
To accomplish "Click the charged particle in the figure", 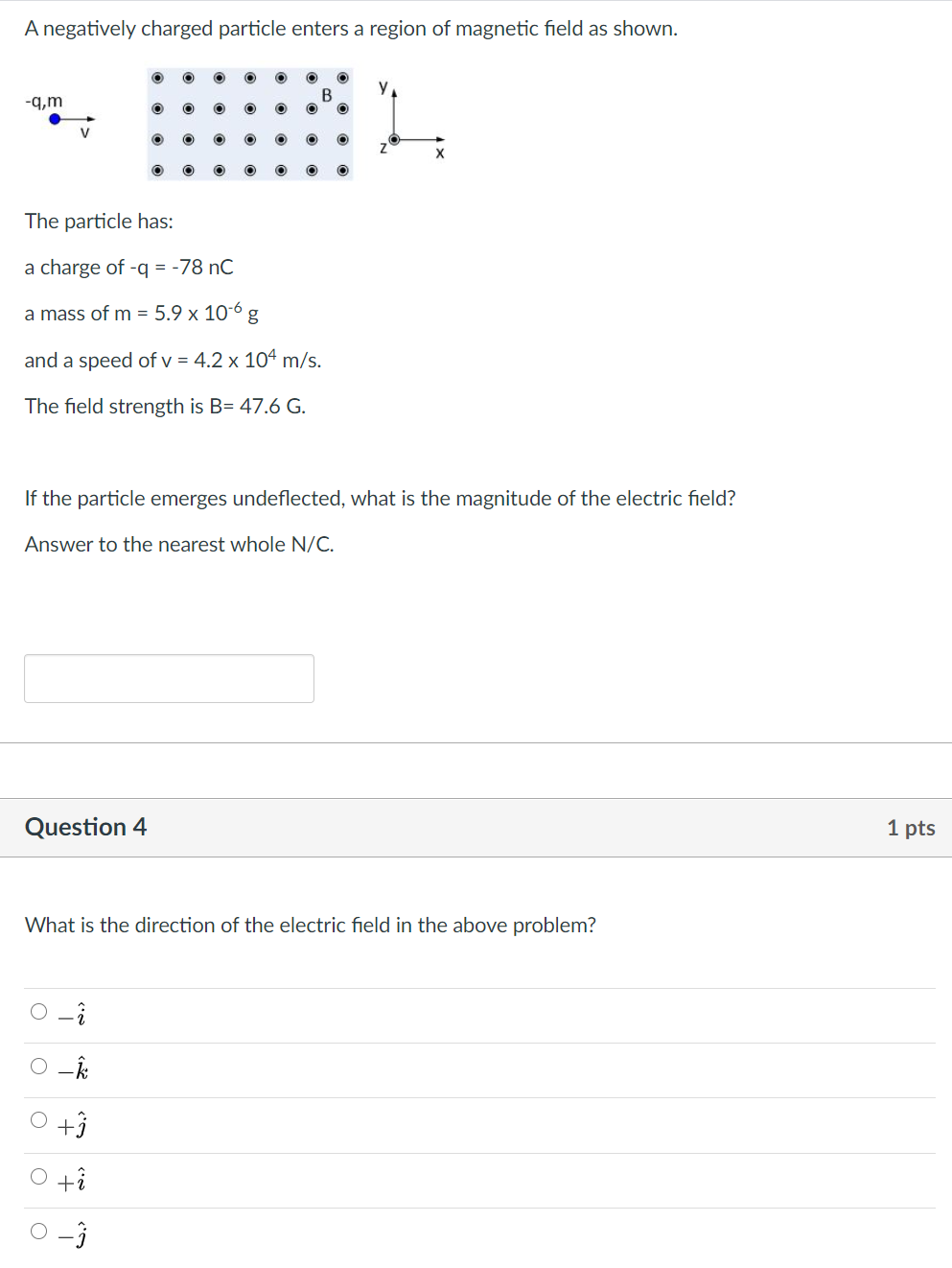I will pyautogui.click(x=55, y=119).
